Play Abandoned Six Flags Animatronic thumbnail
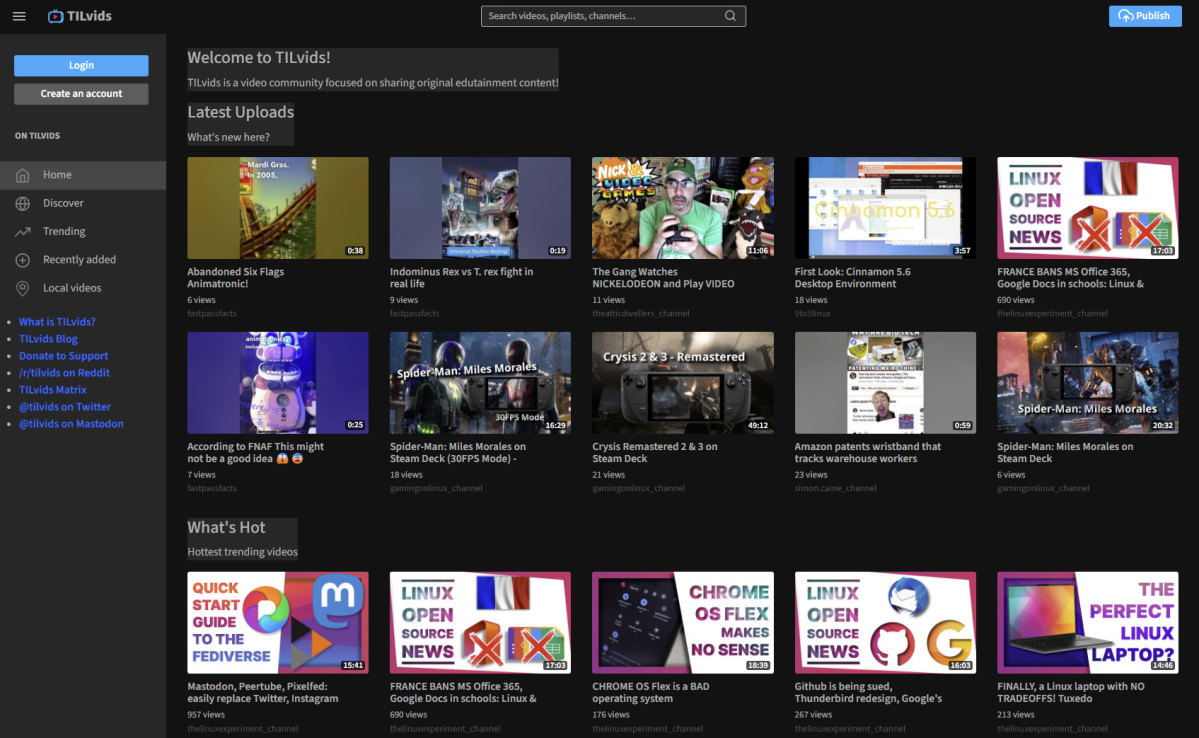The width and height of the screenshot is (1199, 738). [x=278, y=208]
